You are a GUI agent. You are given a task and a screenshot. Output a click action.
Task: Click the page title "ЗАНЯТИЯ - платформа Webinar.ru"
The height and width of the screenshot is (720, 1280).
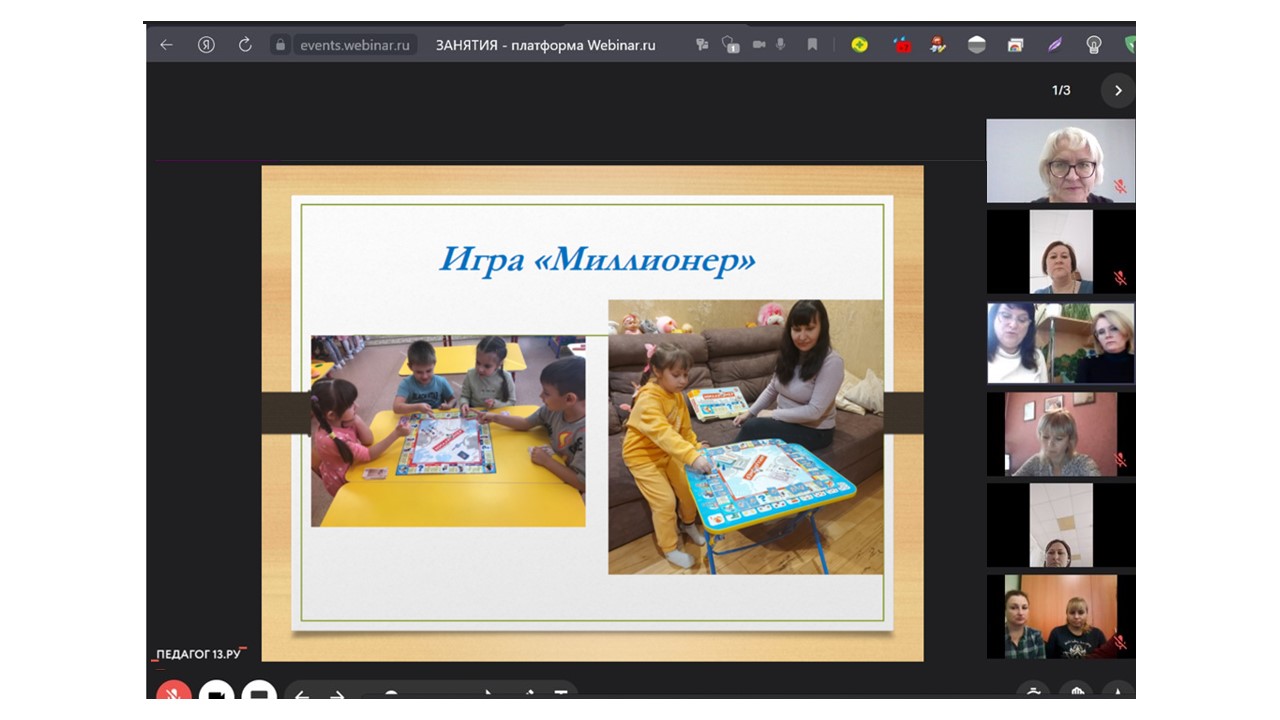pos(545,45)
